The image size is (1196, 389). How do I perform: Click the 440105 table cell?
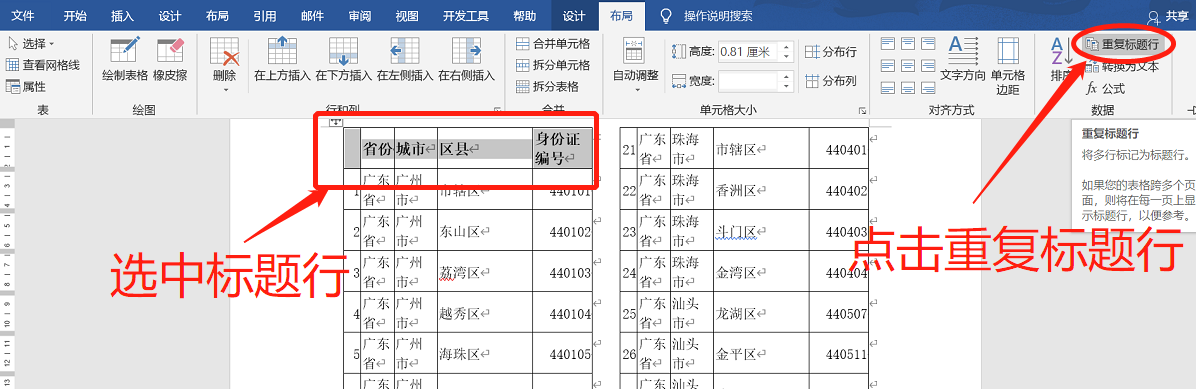pos(562,354)
